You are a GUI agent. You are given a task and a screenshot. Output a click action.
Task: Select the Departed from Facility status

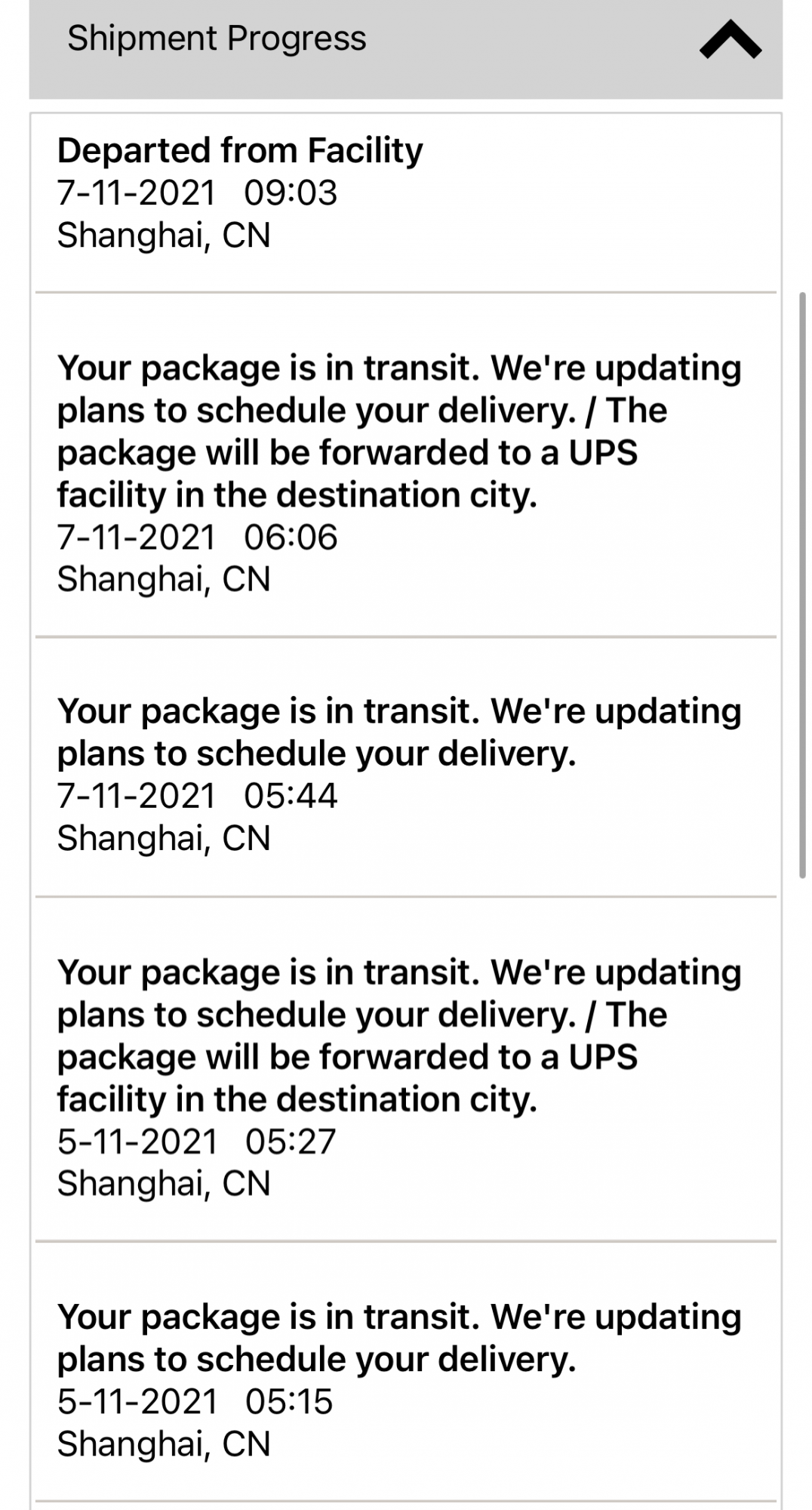pos(240,150)
